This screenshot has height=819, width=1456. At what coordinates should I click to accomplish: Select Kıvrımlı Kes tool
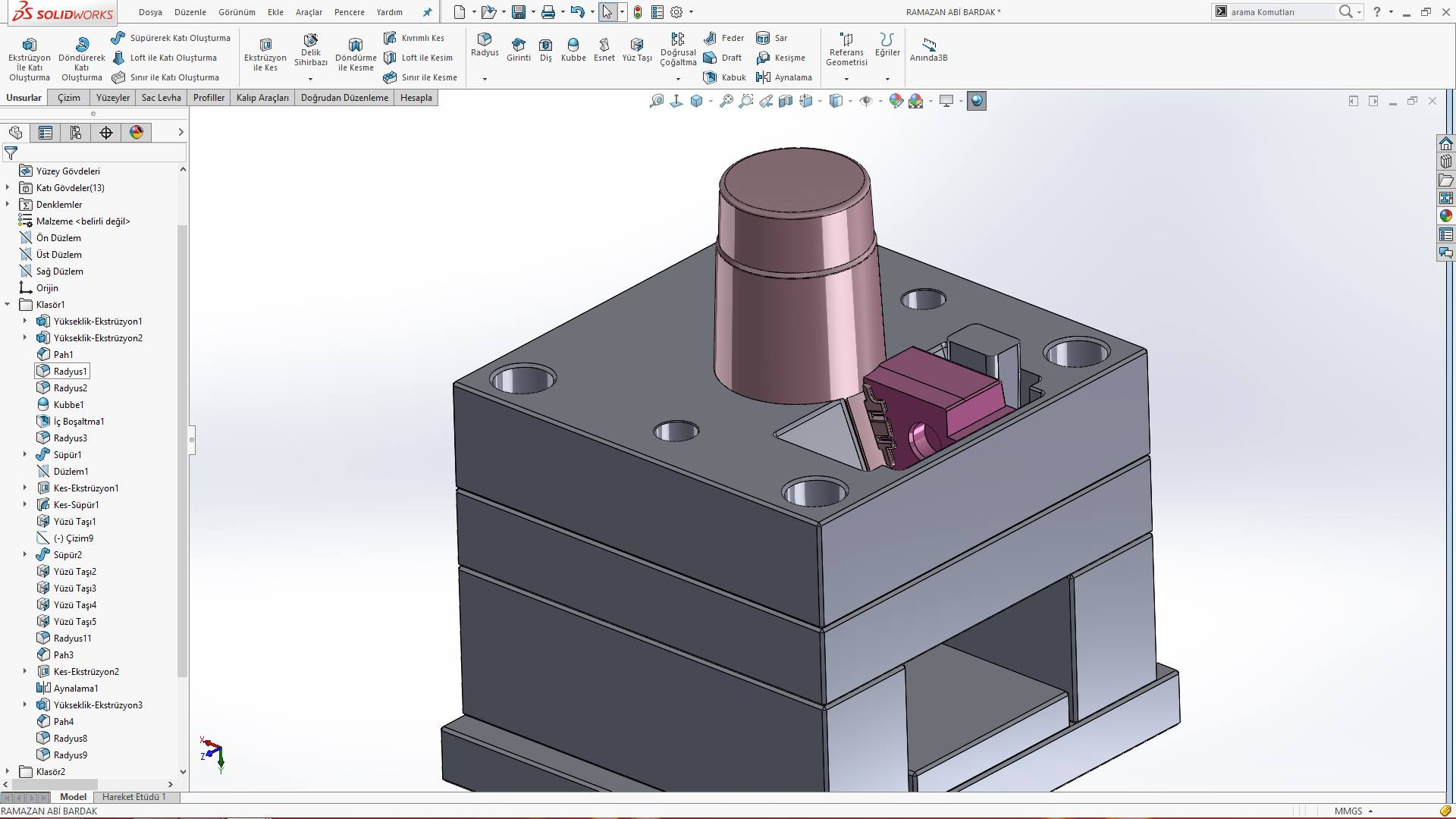tap(414, 38)
